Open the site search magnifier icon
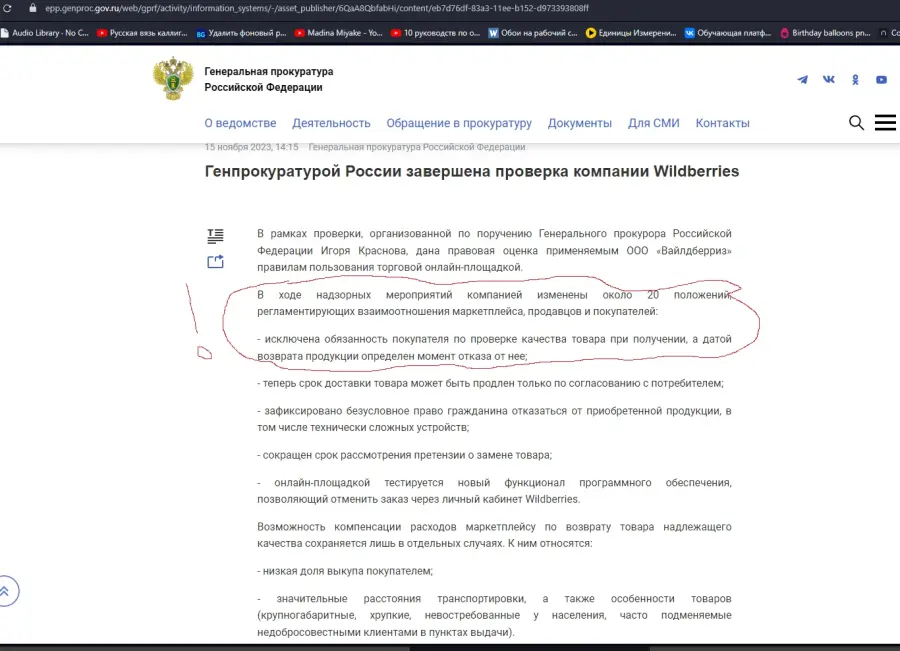 856,122
